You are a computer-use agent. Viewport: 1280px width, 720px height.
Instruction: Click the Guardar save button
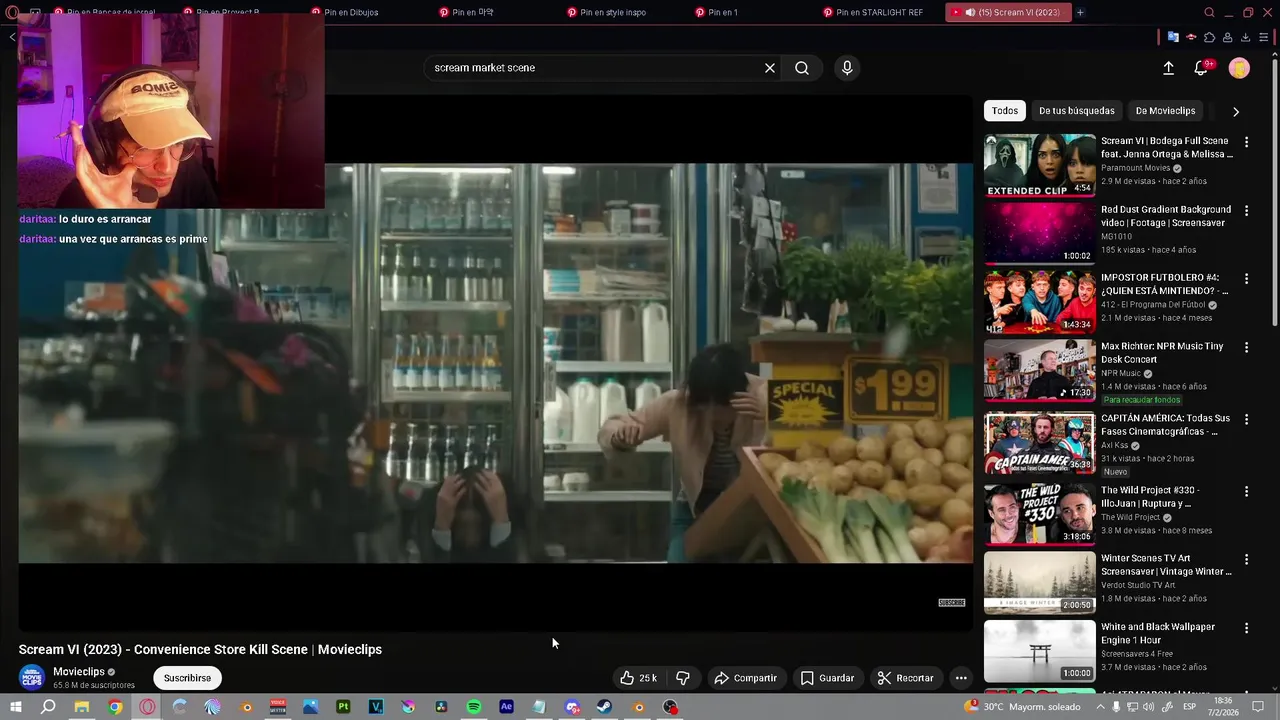click(x=827, y=678)
